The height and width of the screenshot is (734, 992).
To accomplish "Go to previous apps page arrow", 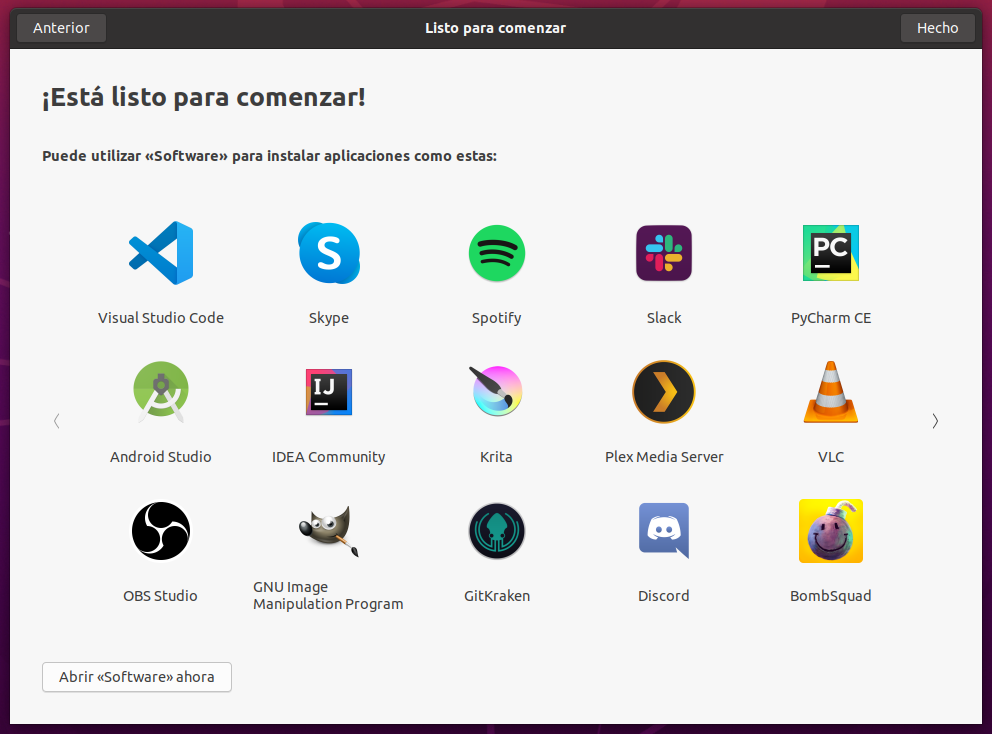I will pos(57,421).
